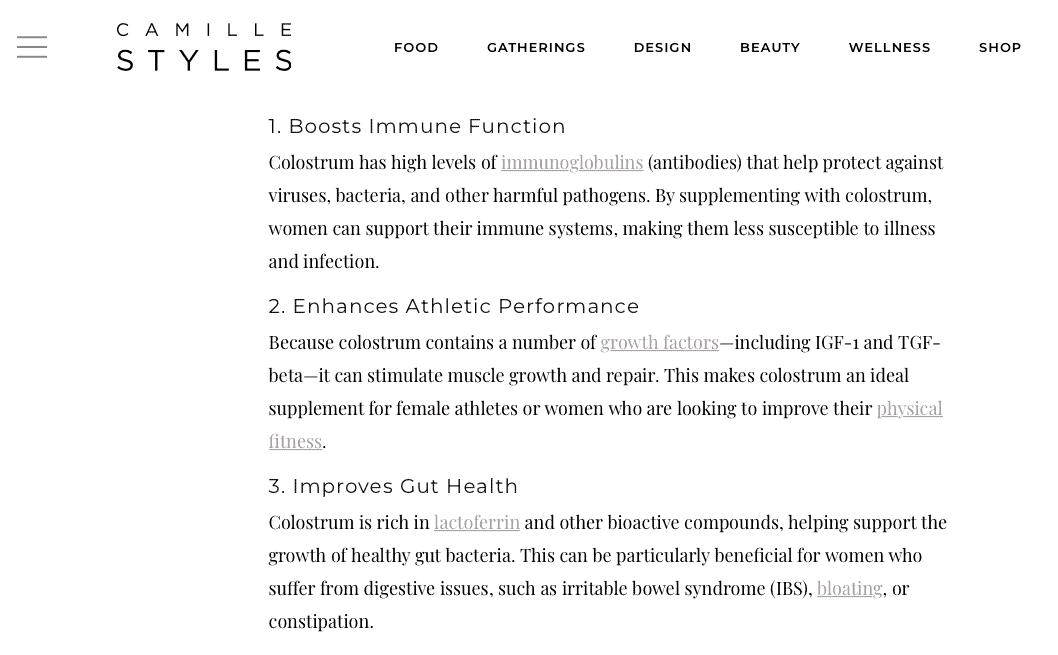Go to the Gatherings section

click(x=536, y=48)
